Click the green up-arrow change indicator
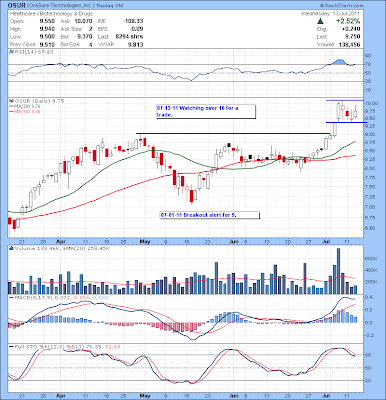Image resolution: width=386 pixels, height=400 pixels. [x=320, y=21]
